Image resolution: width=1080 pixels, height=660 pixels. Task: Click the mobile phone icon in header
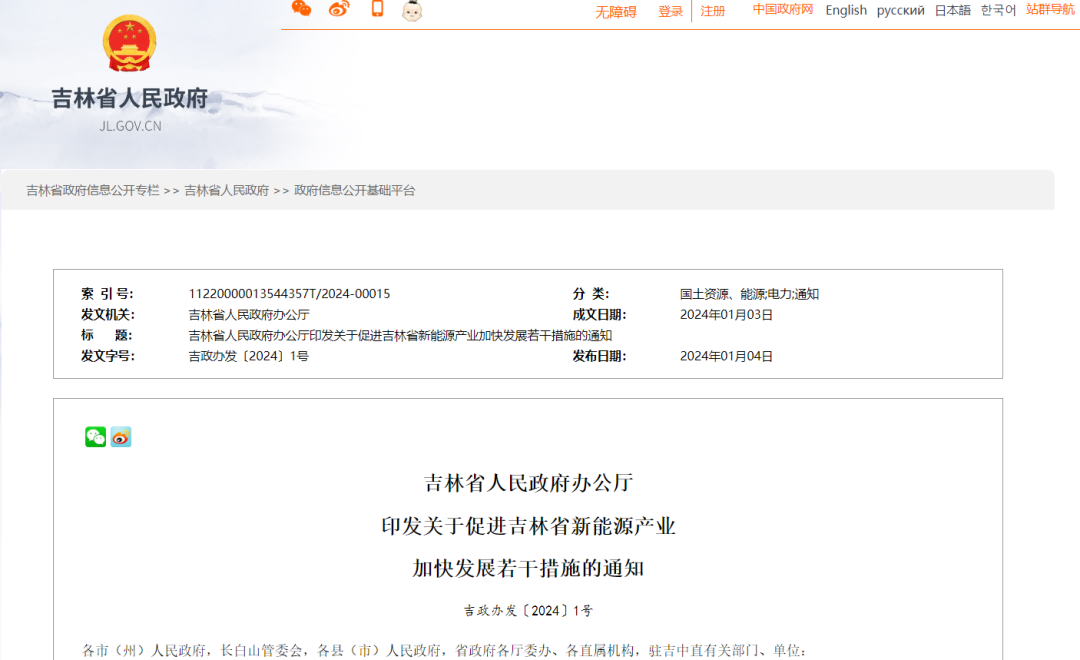pyautogui.click(x=377, y=9)
